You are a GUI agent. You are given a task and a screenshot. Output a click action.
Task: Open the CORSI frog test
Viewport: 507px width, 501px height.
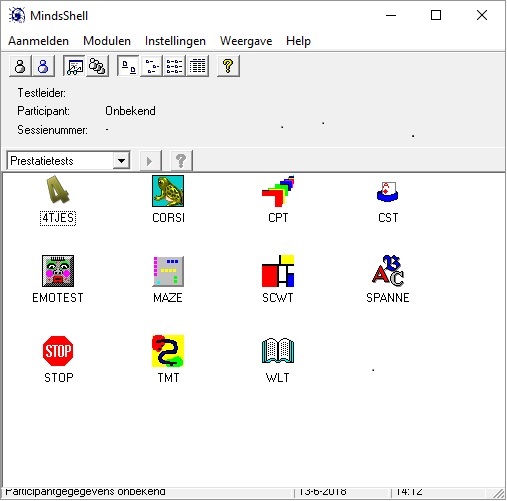coord(168,191)
